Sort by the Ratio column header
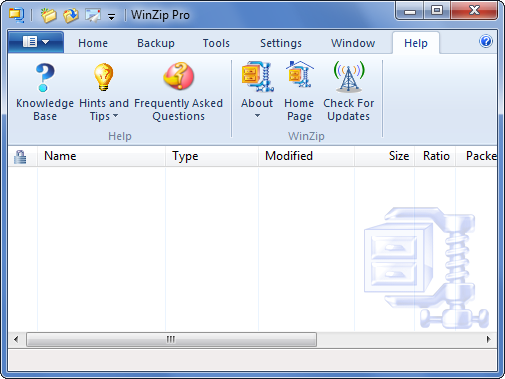The image size is (505, 379). [435, 156]
